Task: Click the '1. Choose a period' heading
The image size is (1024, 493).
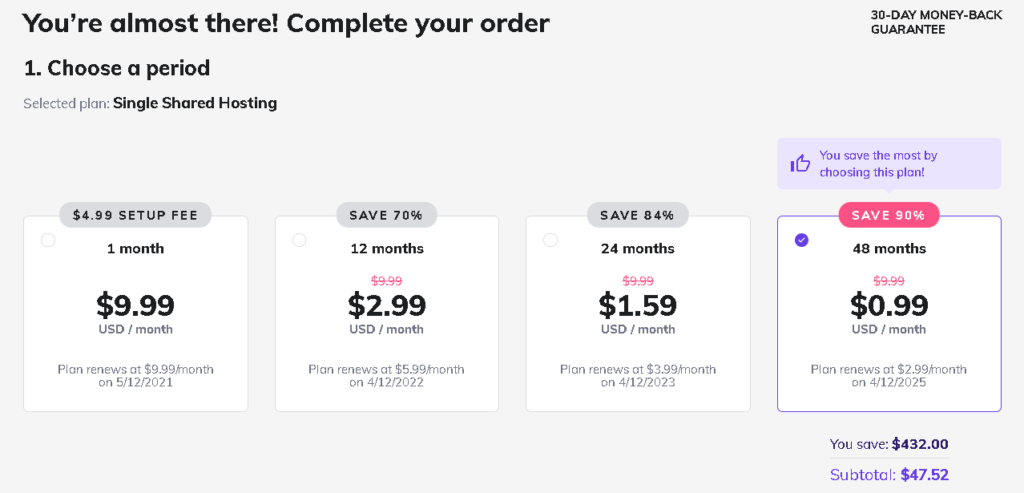Action: tap(117, 68)
